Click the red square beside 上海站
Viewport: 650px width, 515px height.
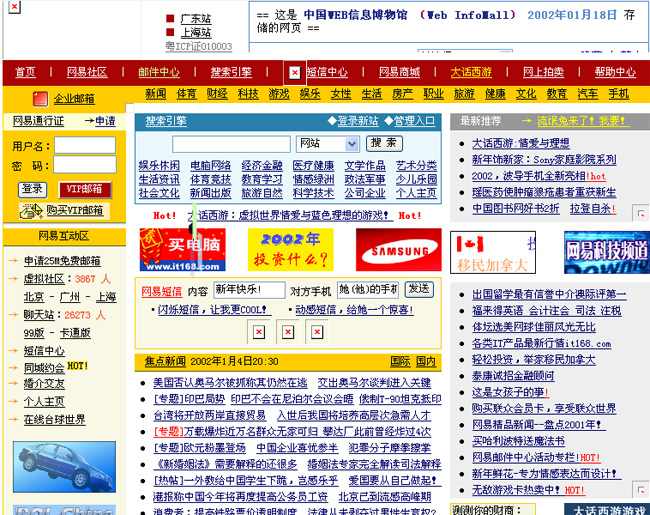tap(170, 32)
